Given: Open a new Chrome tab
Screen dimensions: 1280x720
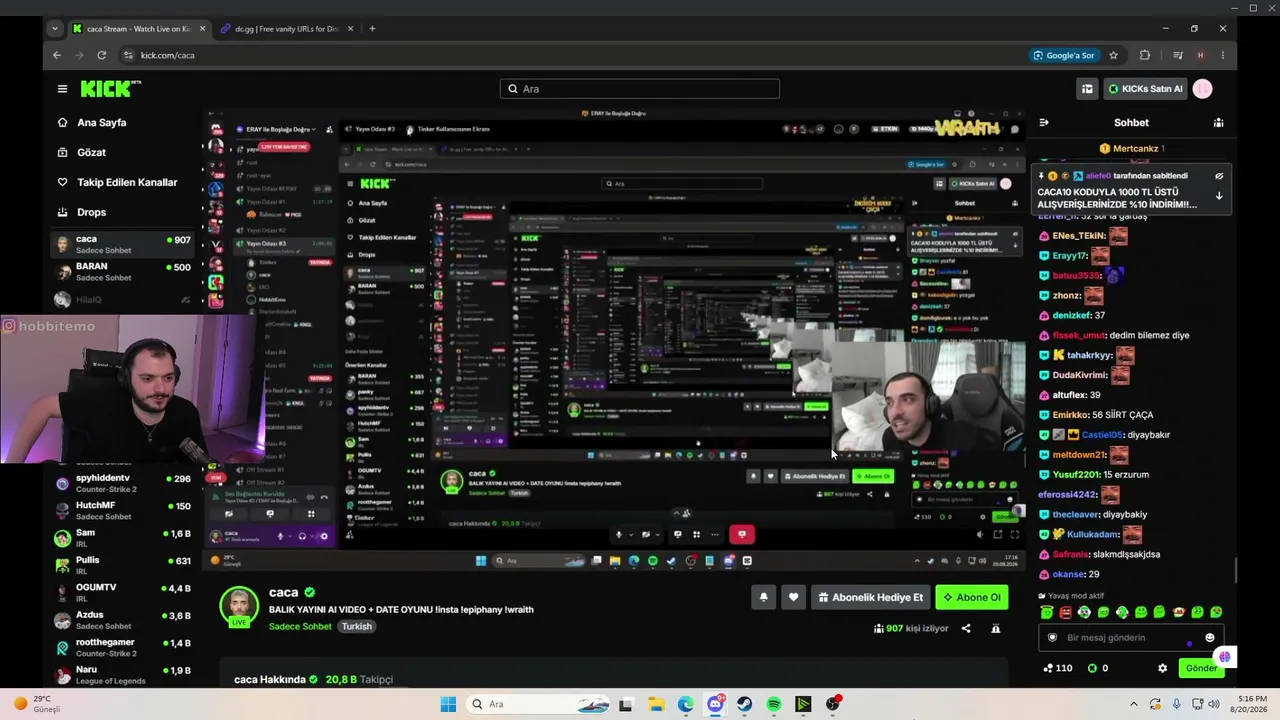Looking at the screenshot, I should 372,29.
